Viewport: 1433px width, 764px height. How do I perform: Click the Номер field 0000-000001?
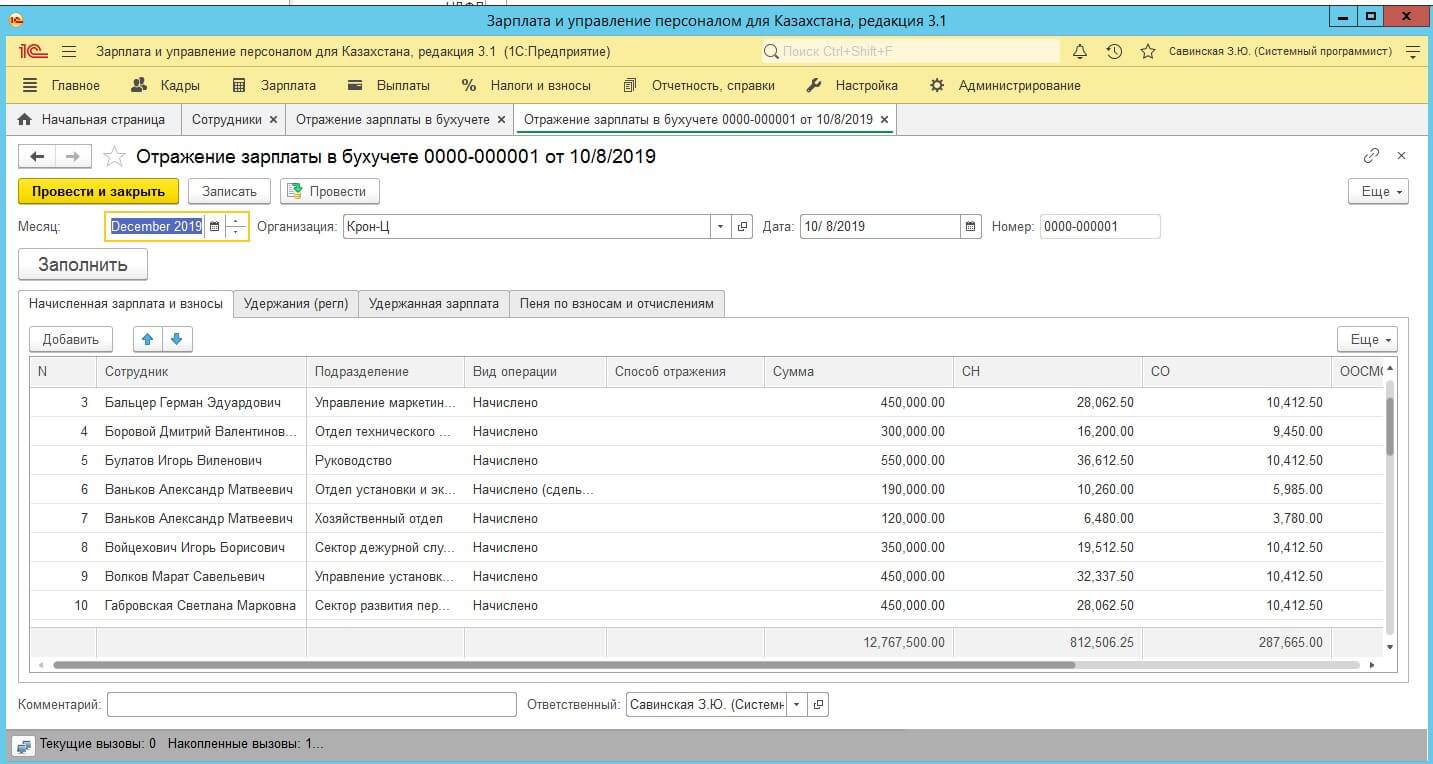1100,227
